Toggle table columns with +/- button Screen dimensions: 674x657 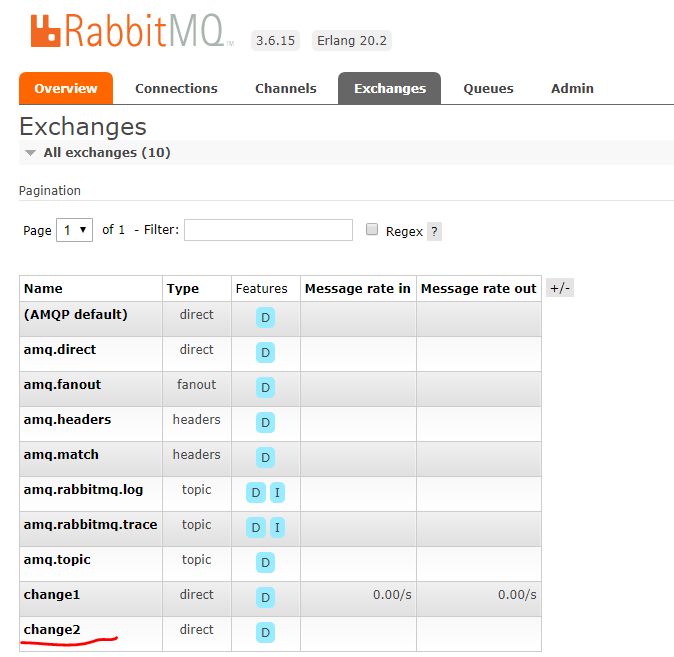tap(560, 288)
